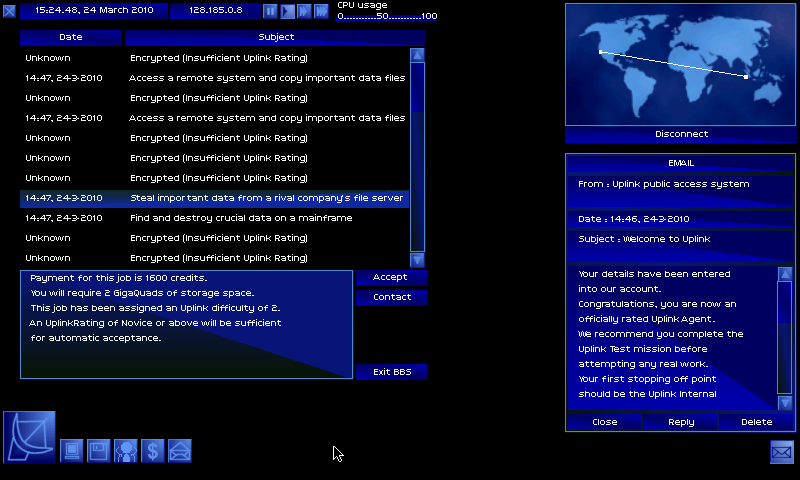The height and width of the screenshot is (480, 800).
Task: Click the 128.185.0.8 IP address field
Action: pyautogui.click(x=215, y=10)
